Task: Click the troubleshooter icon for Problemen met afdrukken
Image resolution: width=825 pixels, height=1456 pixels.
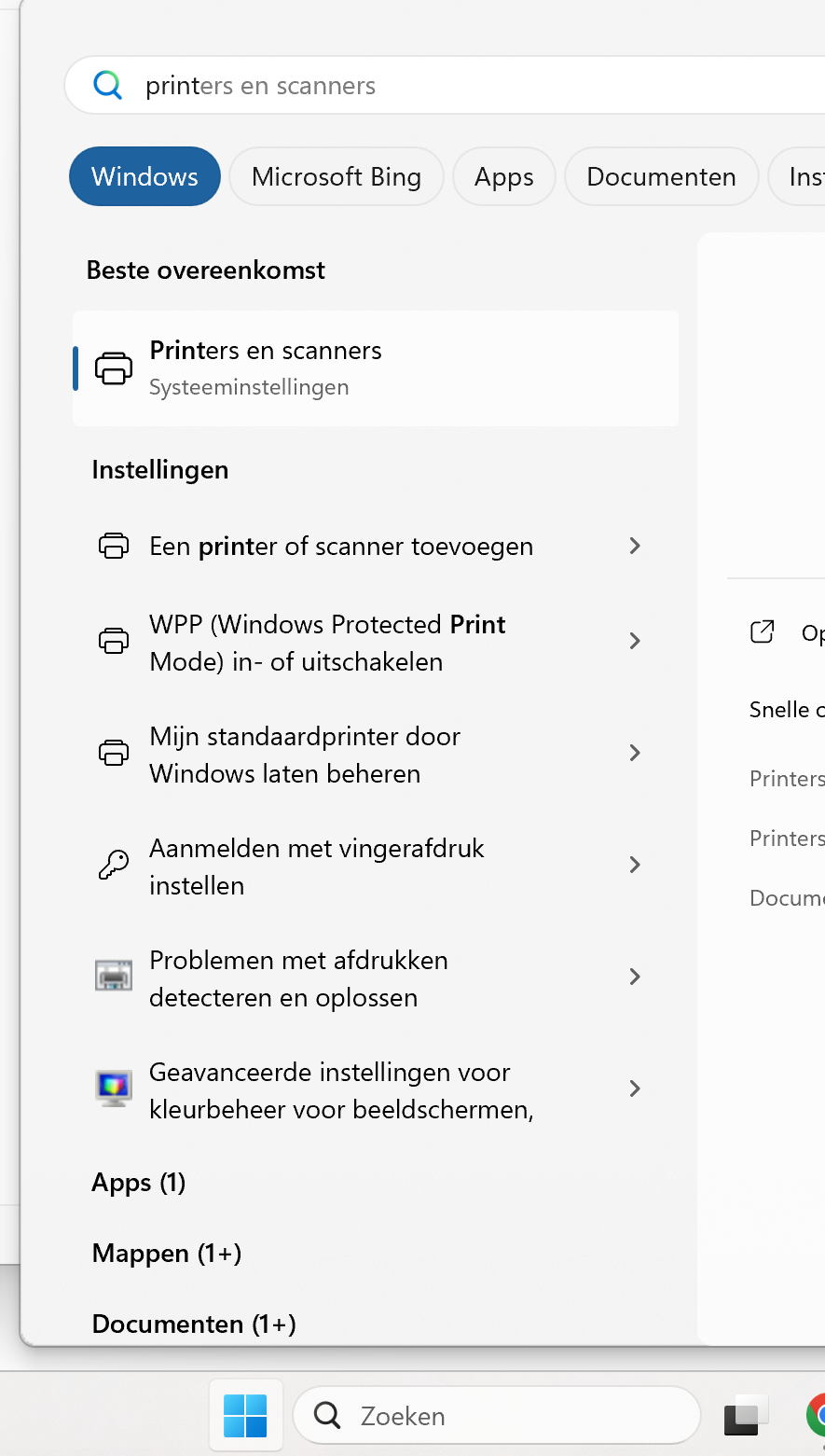Action: point(114,977)
